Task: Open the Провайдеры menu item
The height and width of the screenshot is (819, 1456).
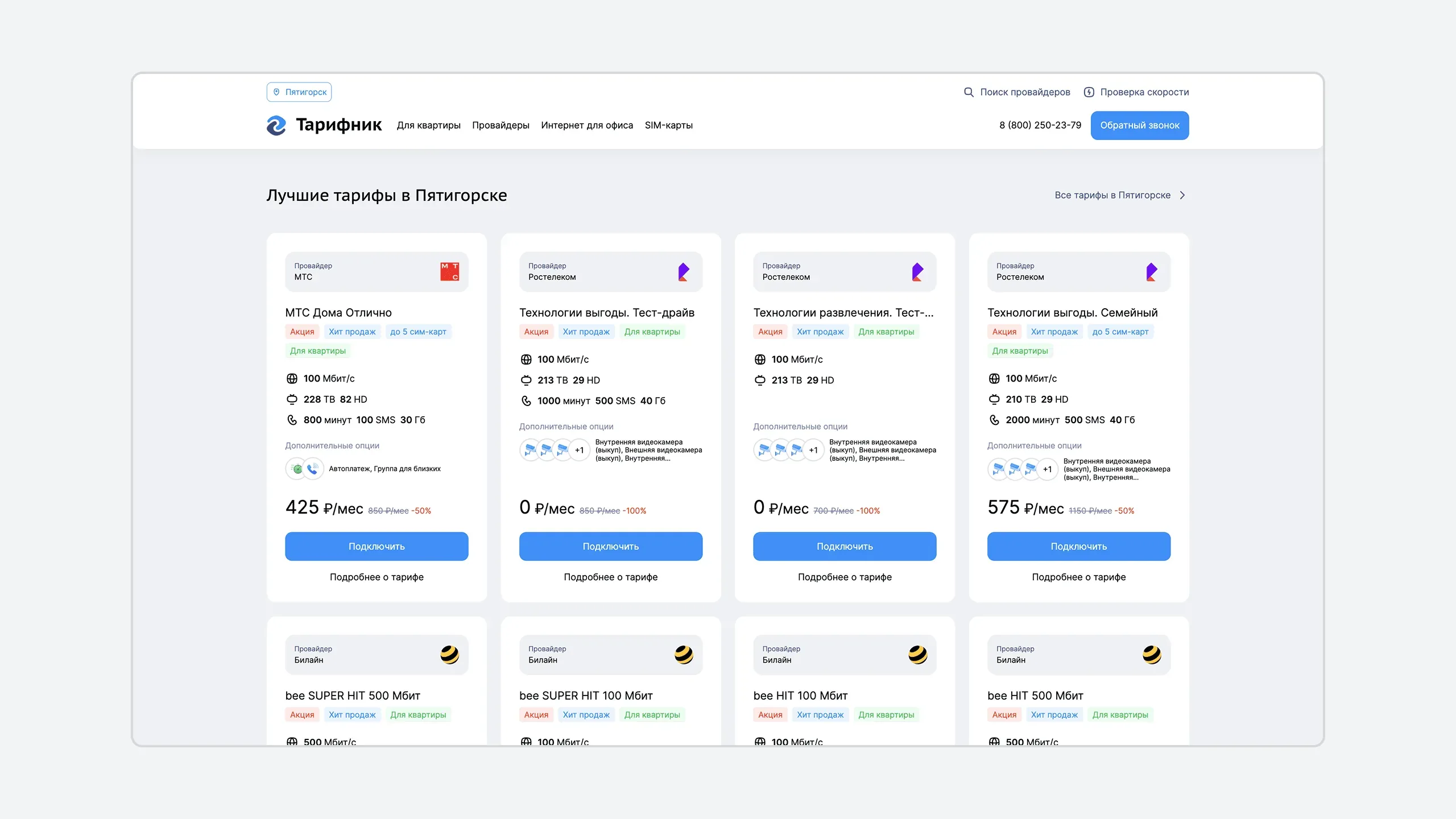Action: [x=500, y=125]
